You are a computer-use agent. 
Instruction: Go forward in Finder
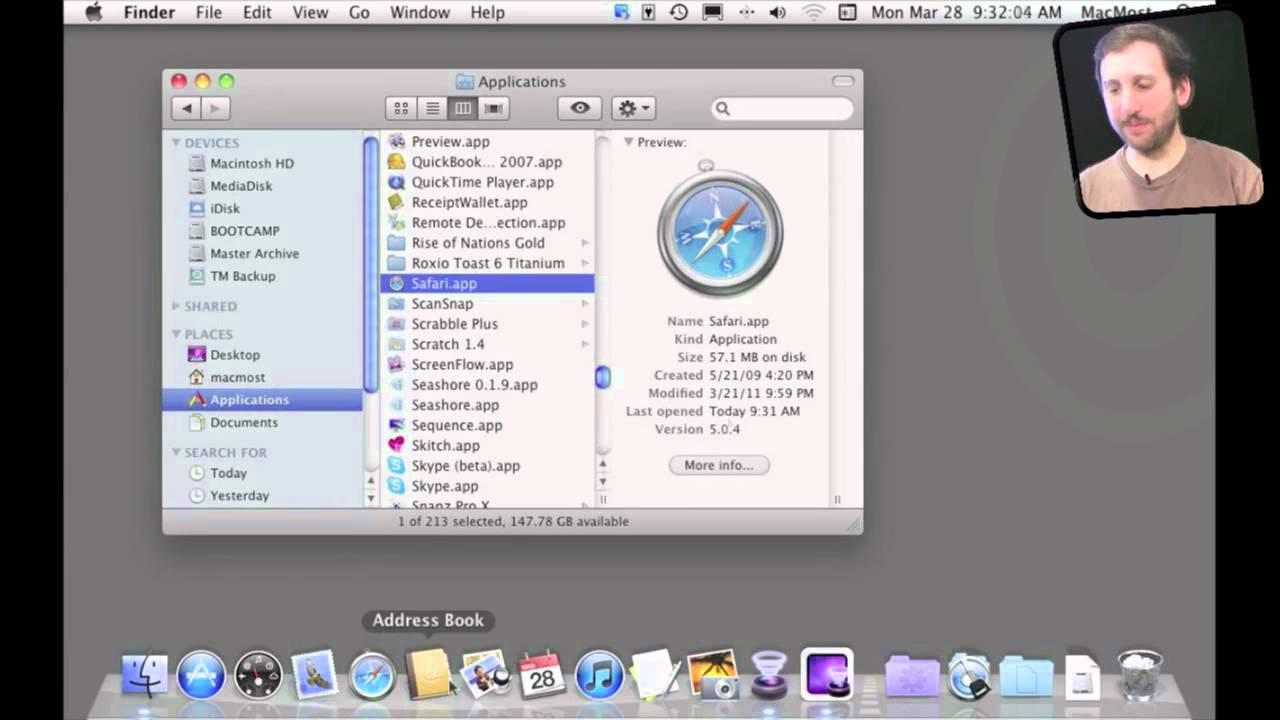coord(216,108)
